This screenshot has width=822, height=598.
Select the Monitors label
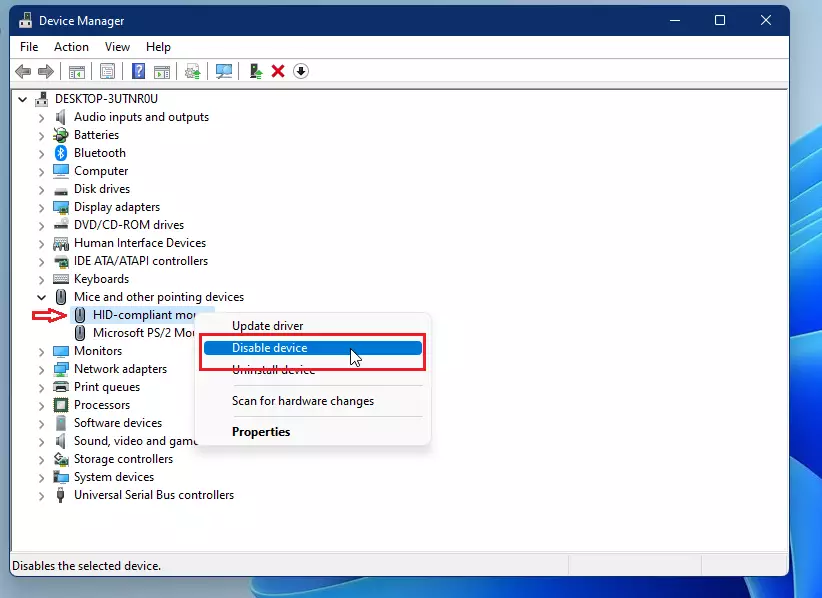(x=98, y=351)
